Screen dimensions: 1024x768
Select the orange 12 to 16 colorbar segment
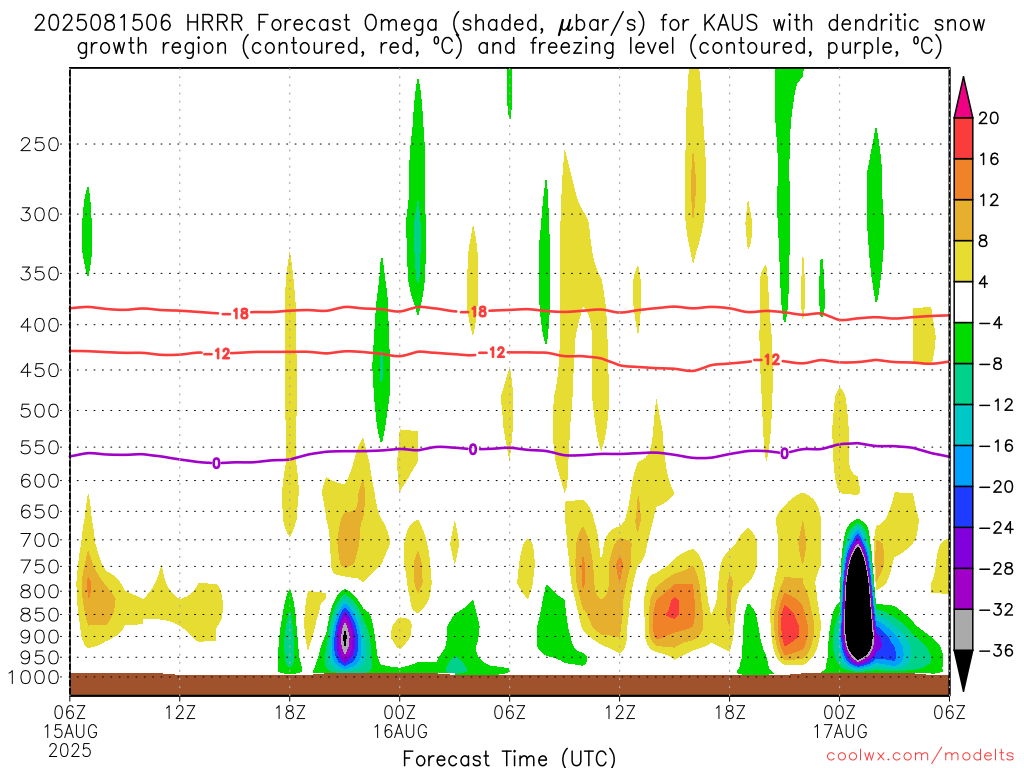(x=963, y=180)
